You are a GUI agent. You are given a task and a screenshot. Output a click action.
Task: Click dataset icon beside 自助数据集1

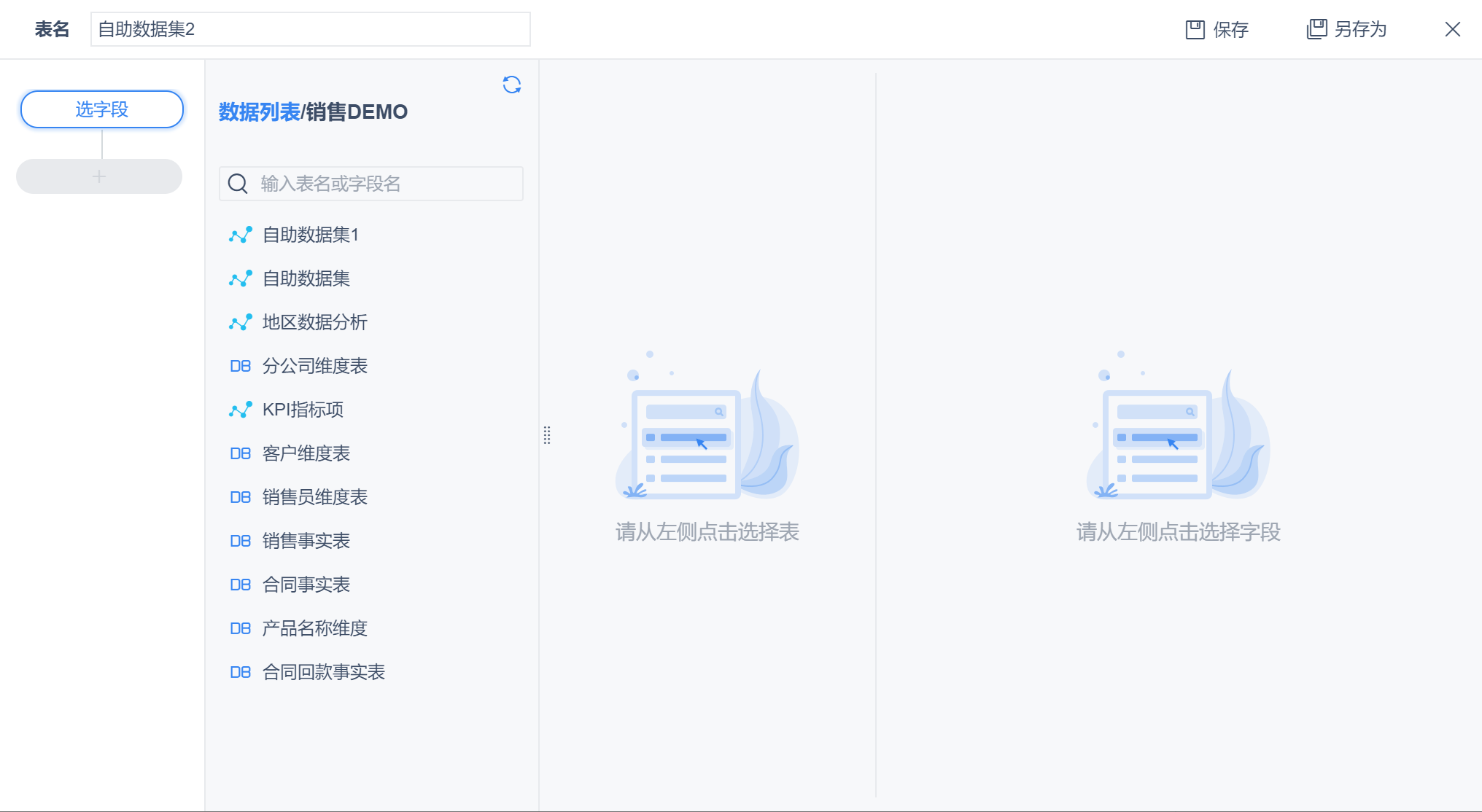pos(240,235)
